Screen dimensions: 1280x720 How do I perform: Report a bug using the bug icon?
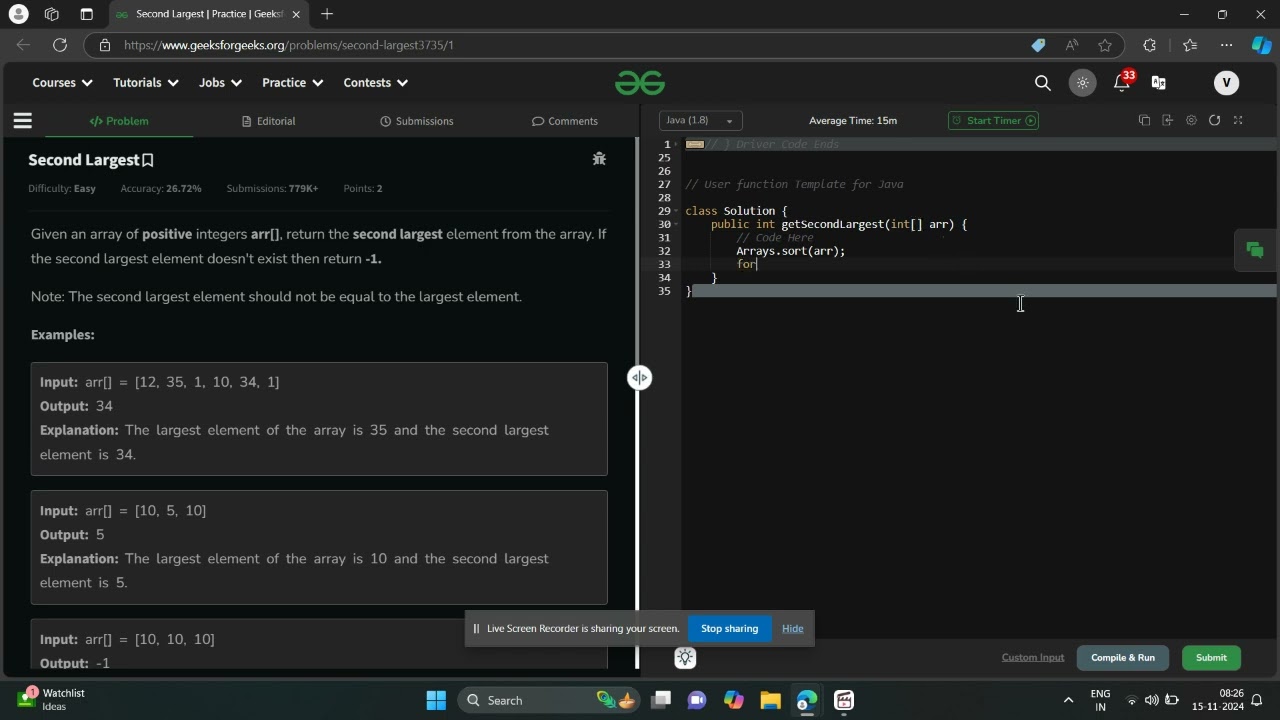click(599, 159)
